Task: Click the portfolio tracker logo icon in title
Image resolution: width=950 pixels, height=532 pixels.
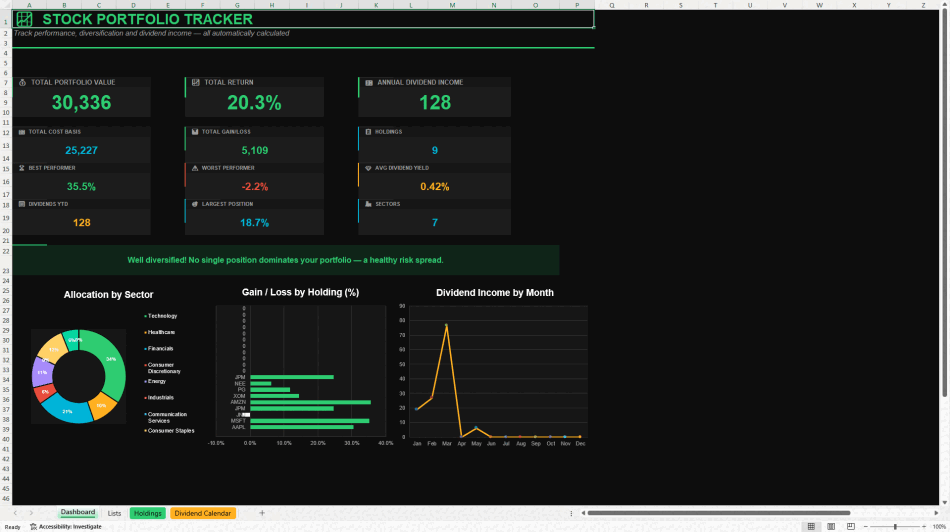Action: (x=24, y=19)
